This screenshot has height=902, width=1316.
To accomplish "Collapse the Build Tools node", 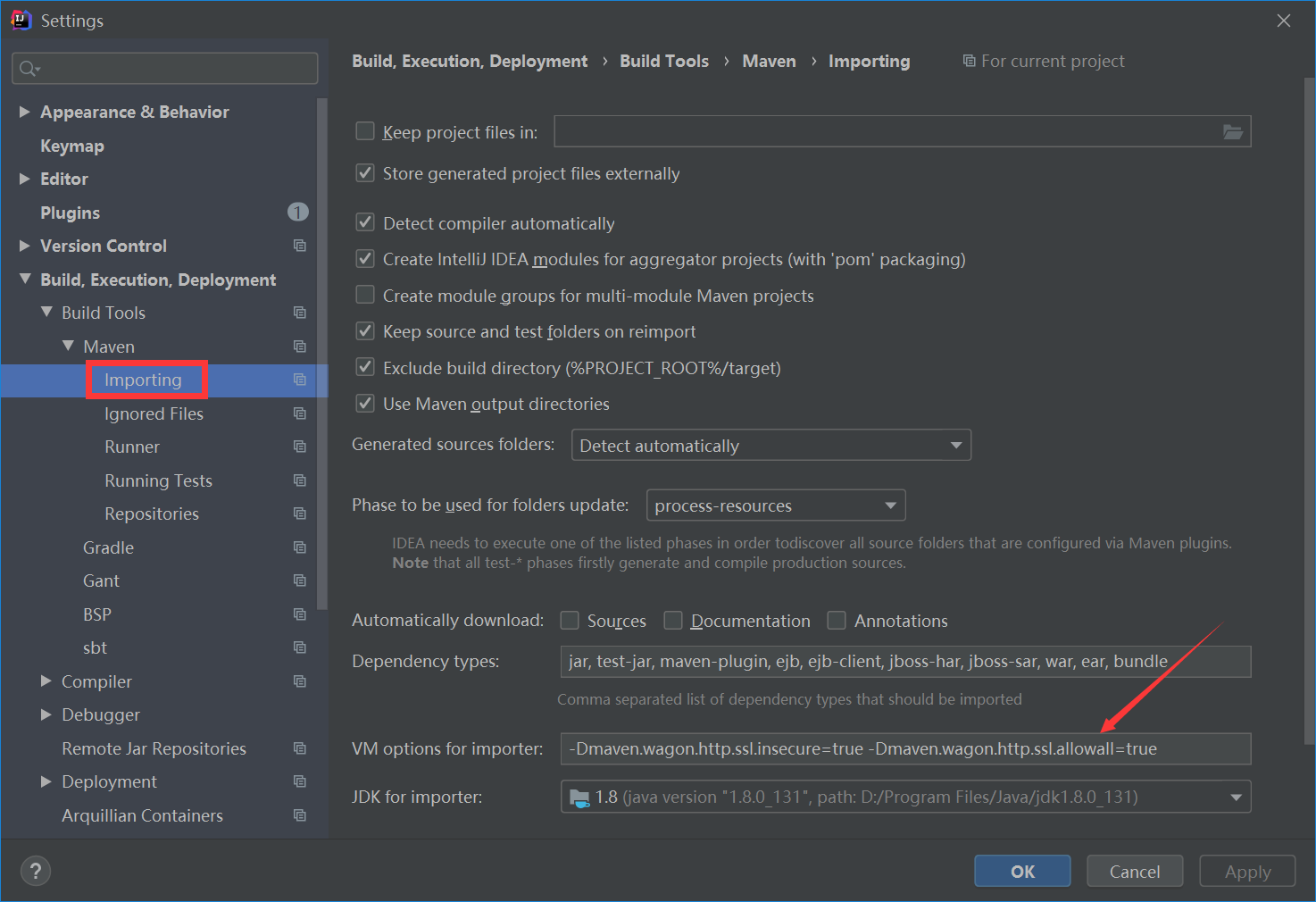I will coord(46,313).
